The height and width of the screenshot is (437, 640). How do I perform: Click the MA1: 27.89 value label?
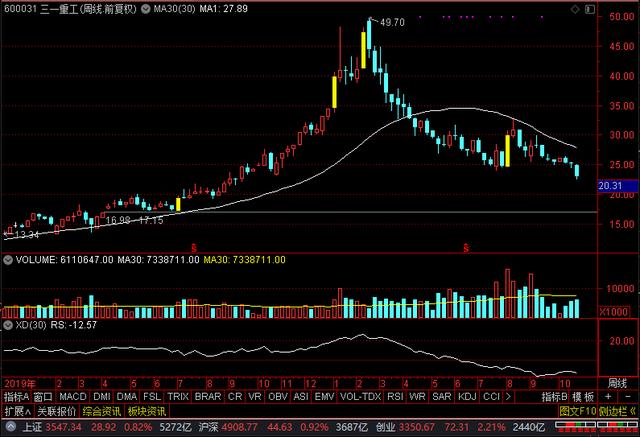[223, 9]
